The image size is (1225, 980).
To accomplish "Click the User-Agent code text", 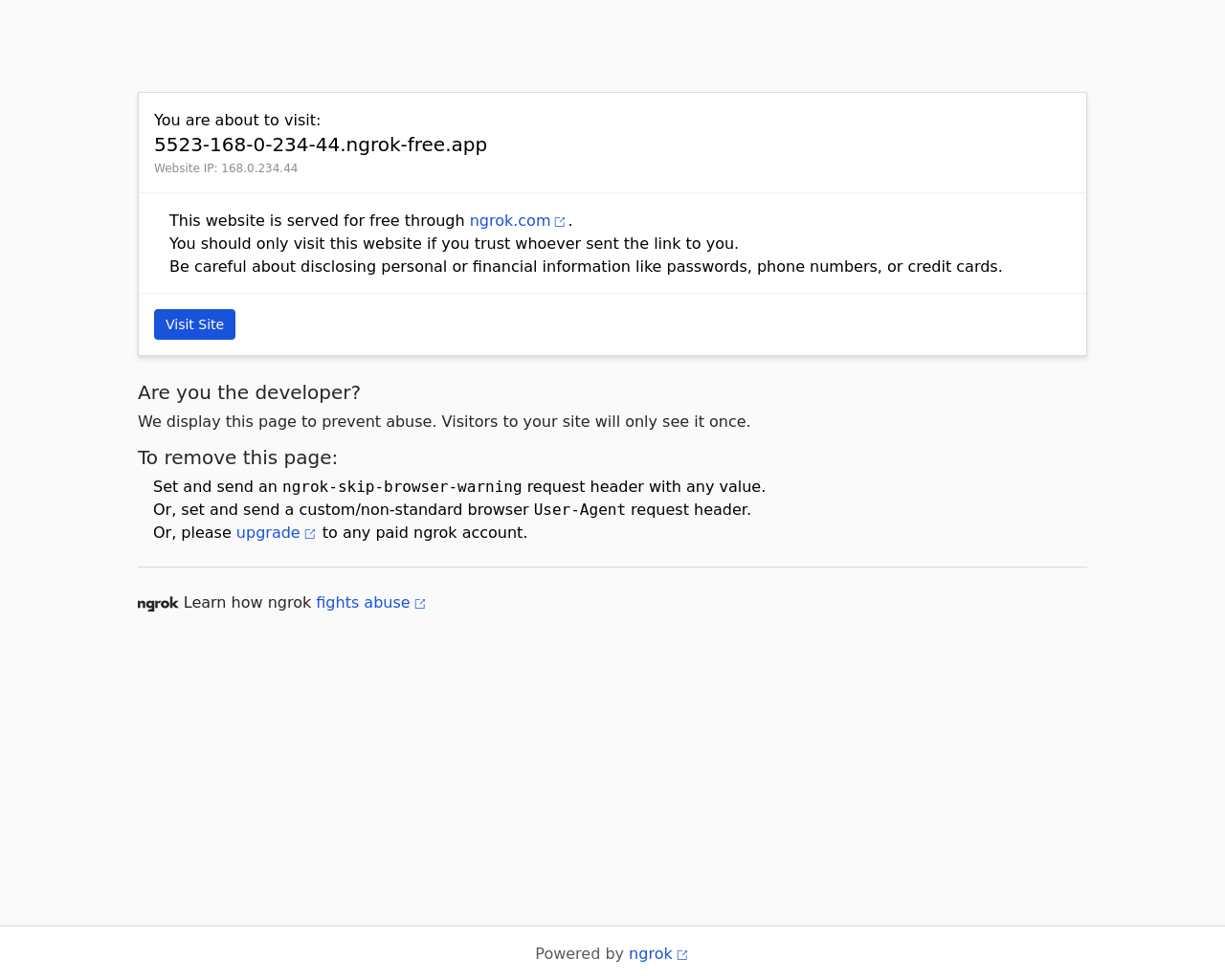I will (580, 510).
